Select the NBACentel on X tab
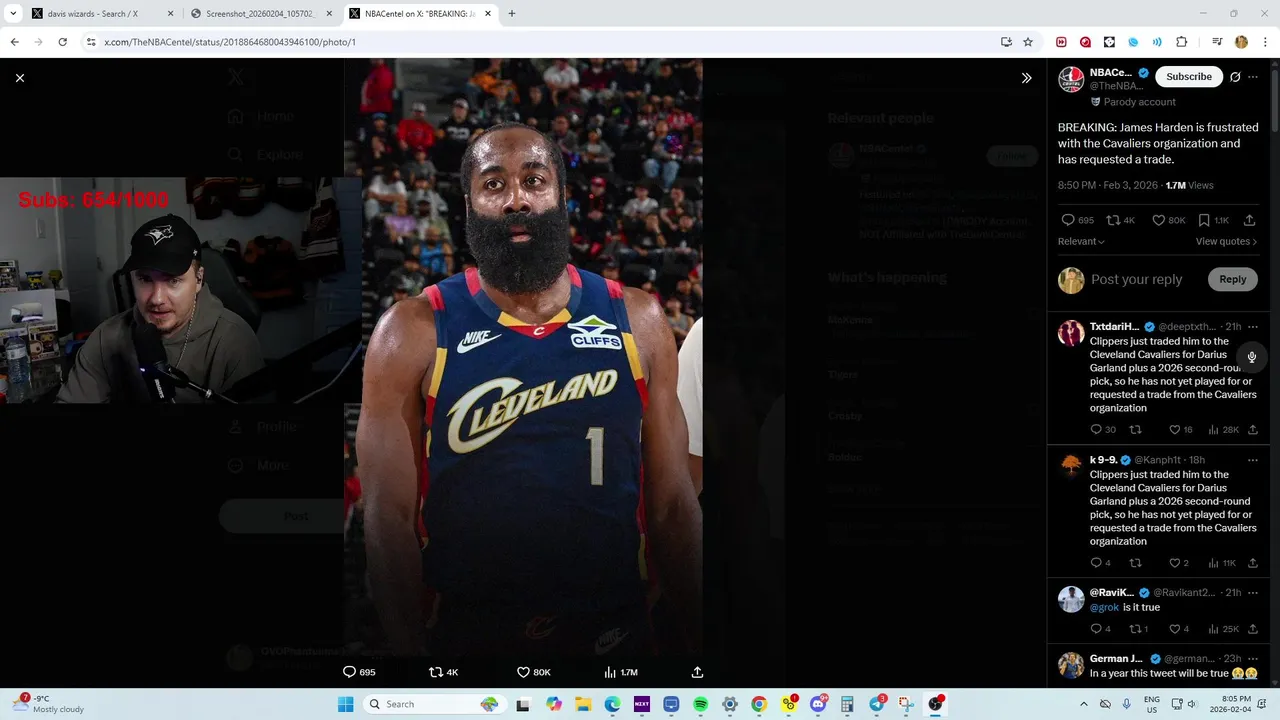Viewport: 1280px width, 720px height. point(420,14)
